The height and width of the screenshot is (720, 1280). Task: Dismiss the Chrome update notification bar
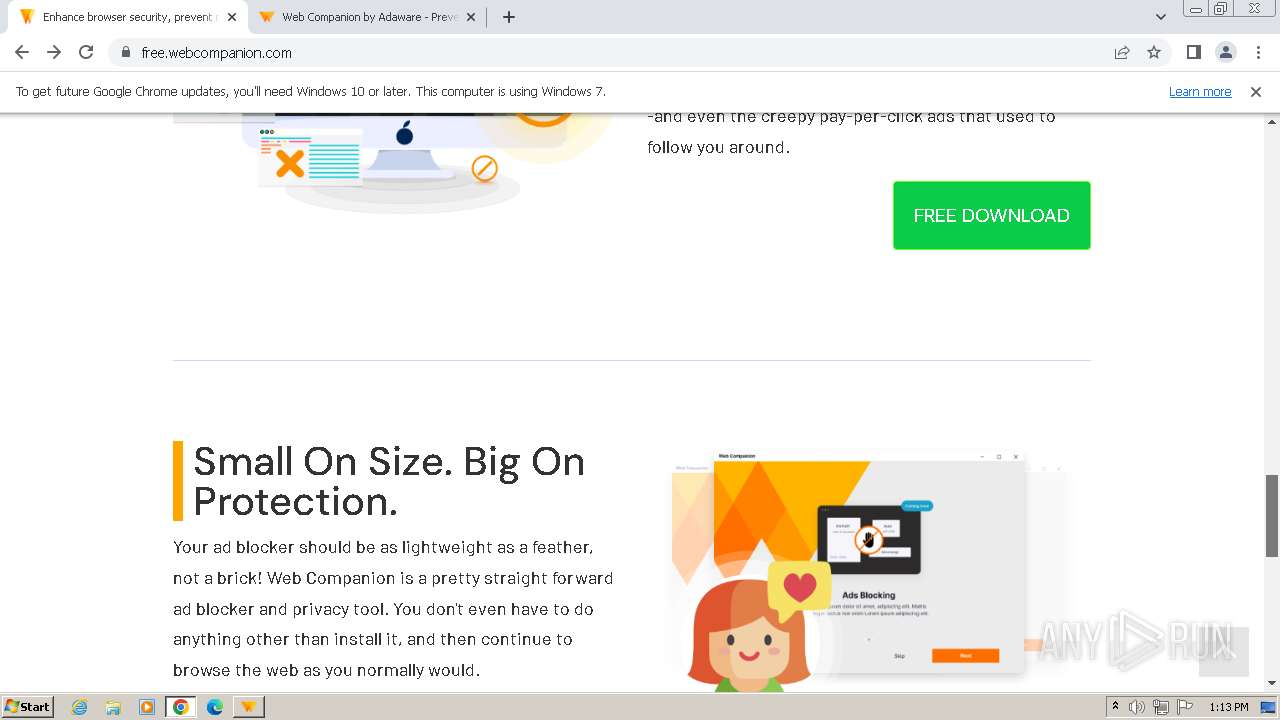tap(1255, 91)
